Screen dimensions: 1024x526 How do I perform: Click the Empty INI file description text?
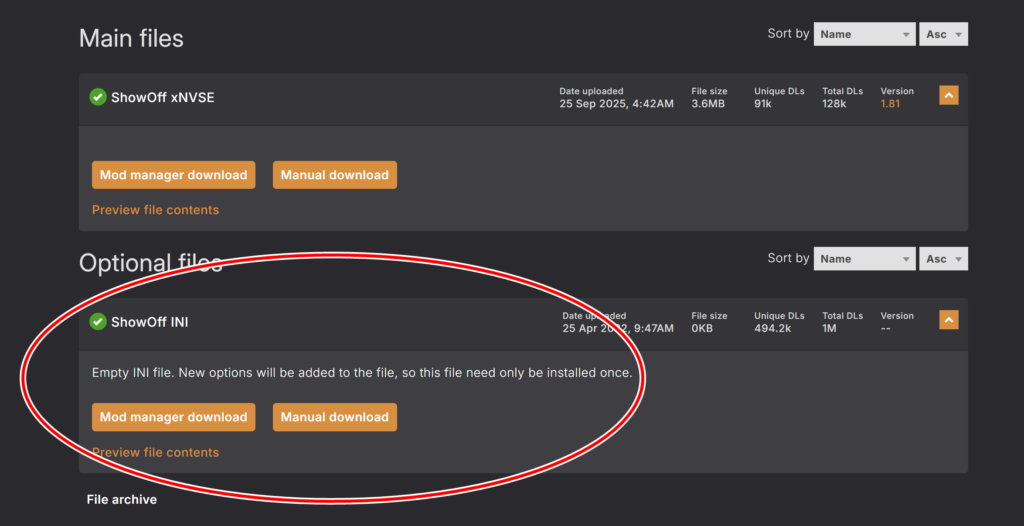pos(361,373)
